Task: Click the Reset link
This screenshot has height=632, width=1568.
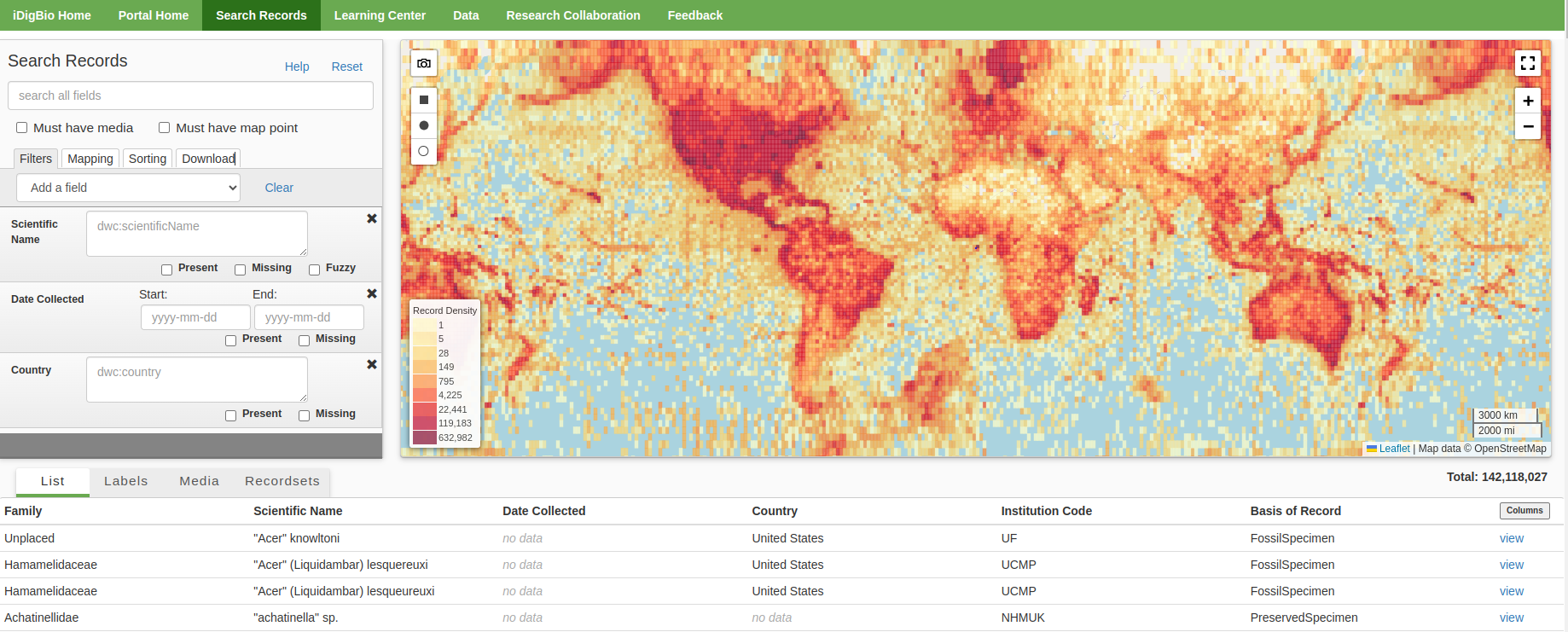Action: [x=347, y=67]
